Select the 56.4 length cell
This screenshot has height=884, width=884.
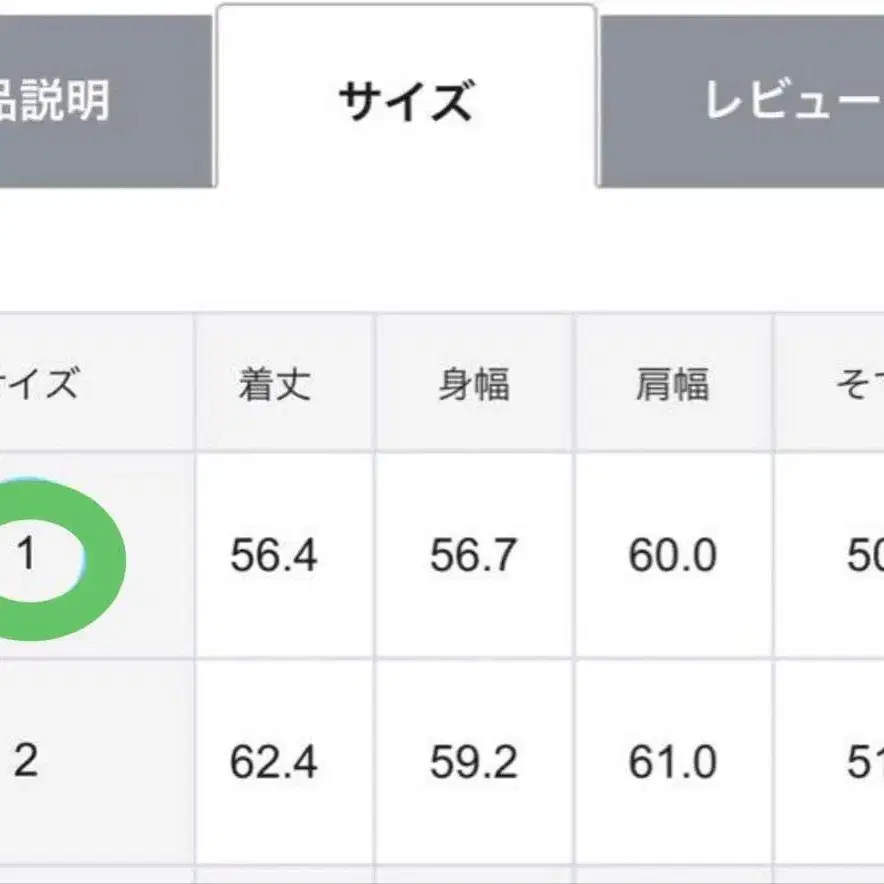(274, 556)
